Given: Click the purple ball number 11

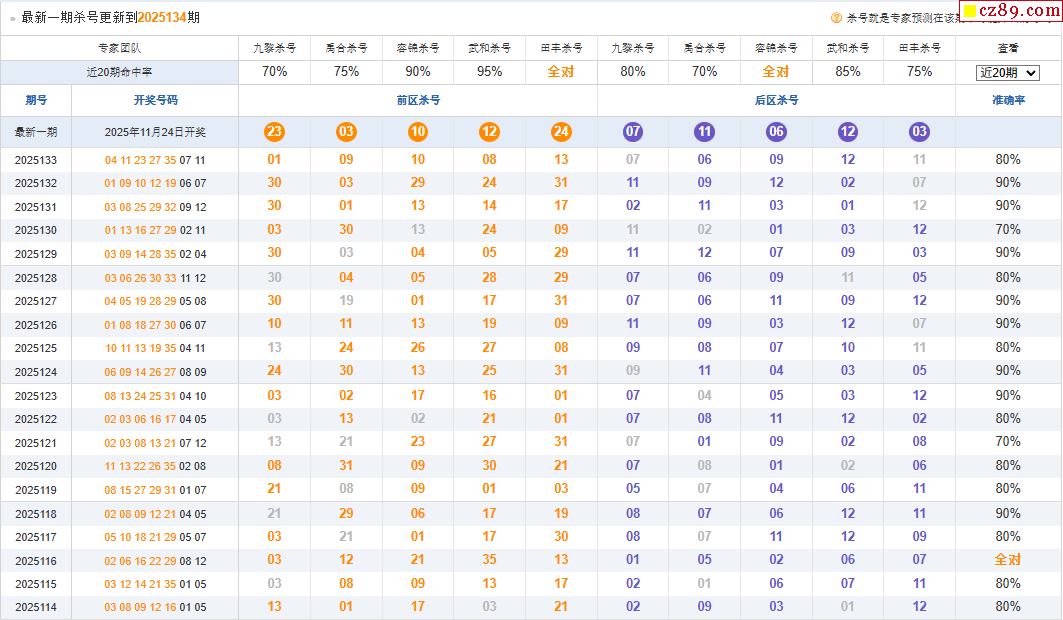Looking at the screenshot, I should 705,132.
